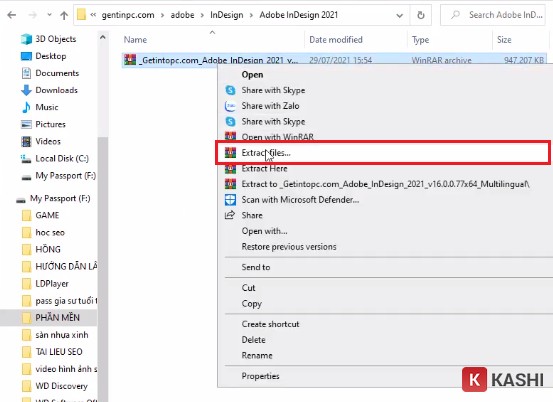Expand chevron after gentinpc.com in path
Viewport: 553px width, 402px height.
coord(163,16)
